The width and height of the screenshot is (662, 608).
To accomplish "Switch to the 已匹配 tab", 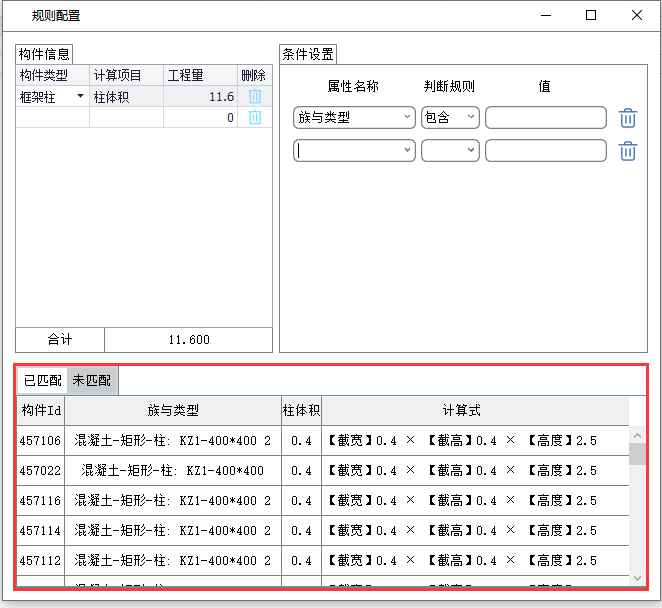I will tap(43, 380).
